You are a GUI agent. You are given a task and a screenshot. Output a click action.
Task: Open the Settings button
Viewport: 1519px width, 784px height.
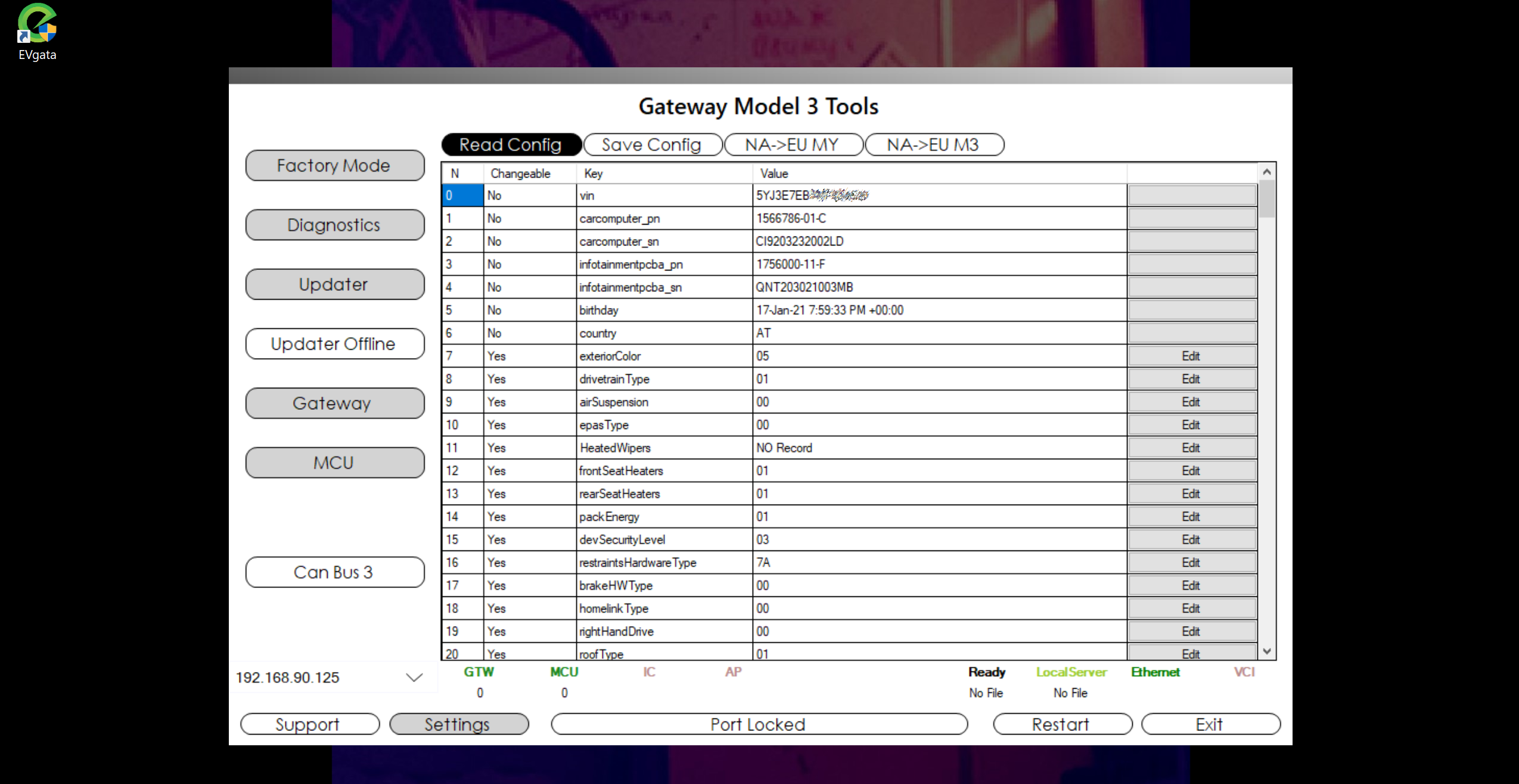coord(458,724)
